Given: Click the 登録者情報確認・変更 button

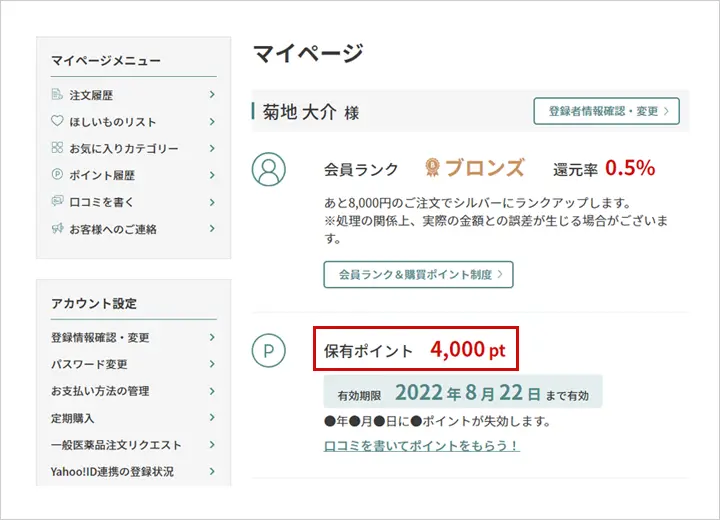Looking at the screenshot, I should pyautogui.click(x=607, y=111).
